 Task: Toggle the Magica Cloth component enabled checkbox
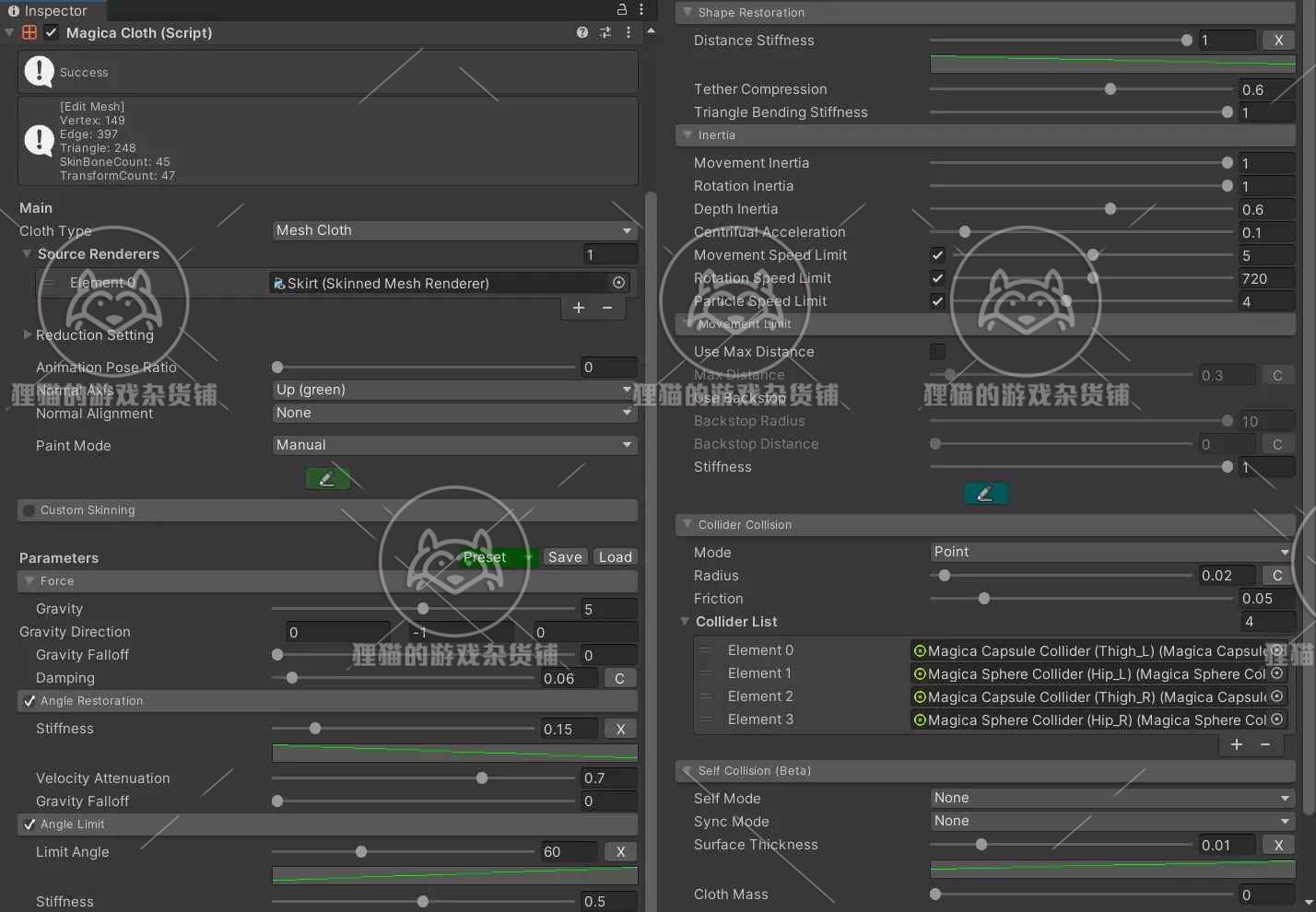(x=52, y=32)
